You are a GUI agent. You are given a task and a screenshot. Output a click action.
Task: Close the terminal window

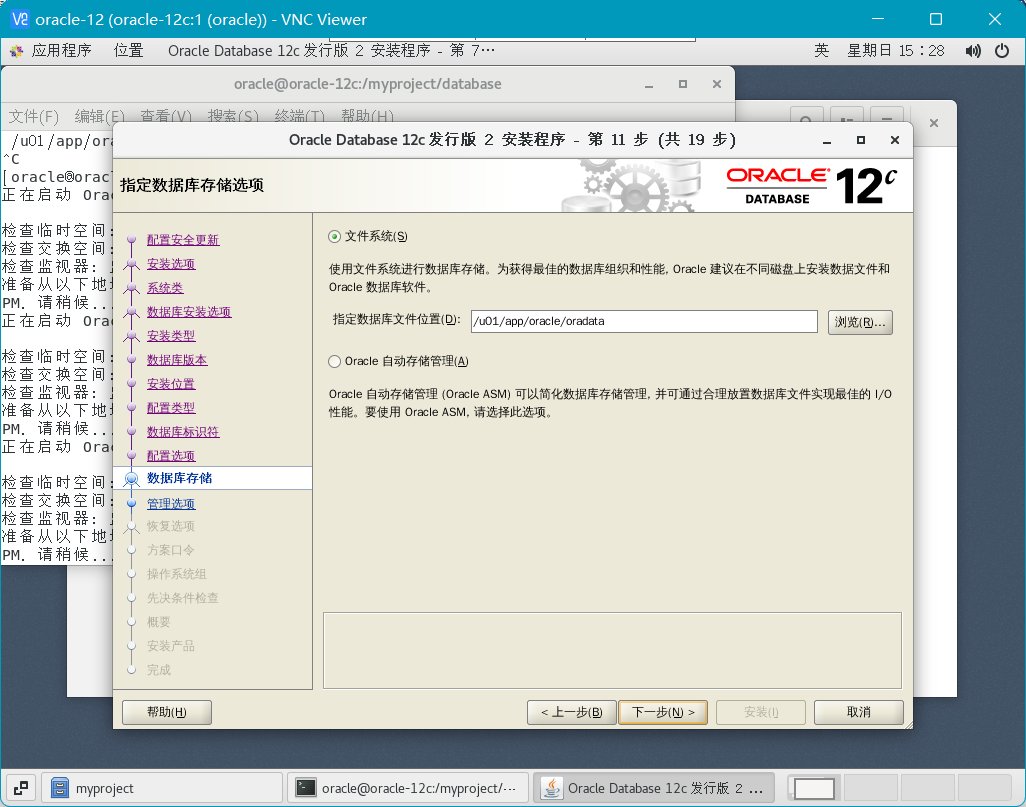pyautogui.click(x=717, y=84)
